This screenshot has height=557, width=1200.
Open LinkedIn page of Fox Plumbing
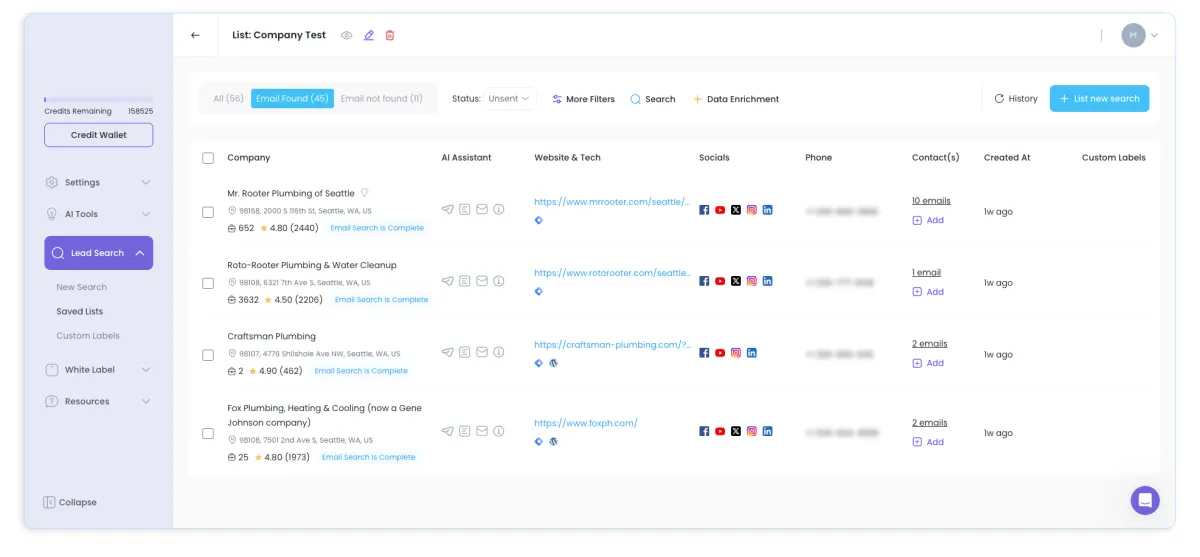768,431
